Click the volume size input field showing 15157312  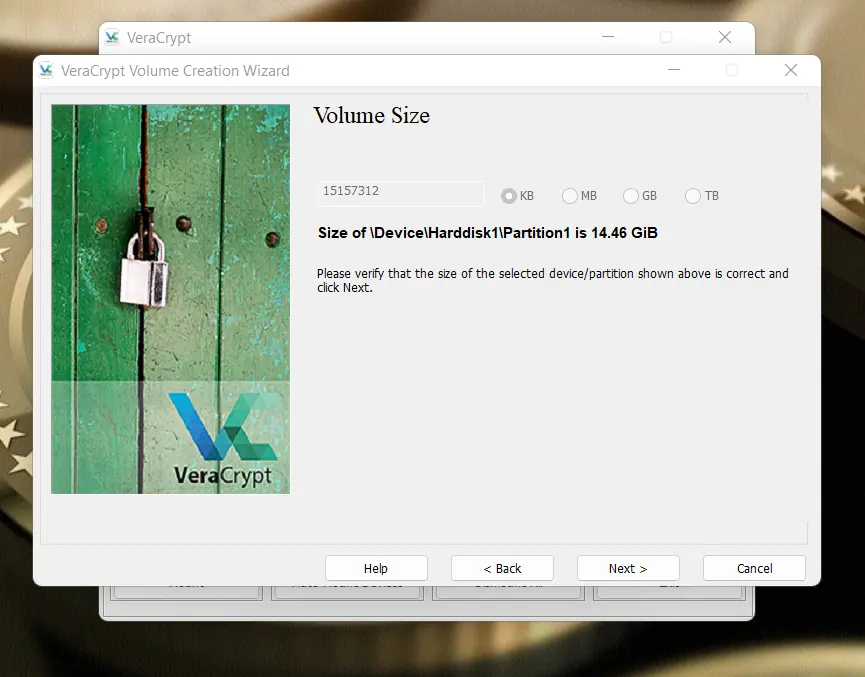[x=401, y=193]
